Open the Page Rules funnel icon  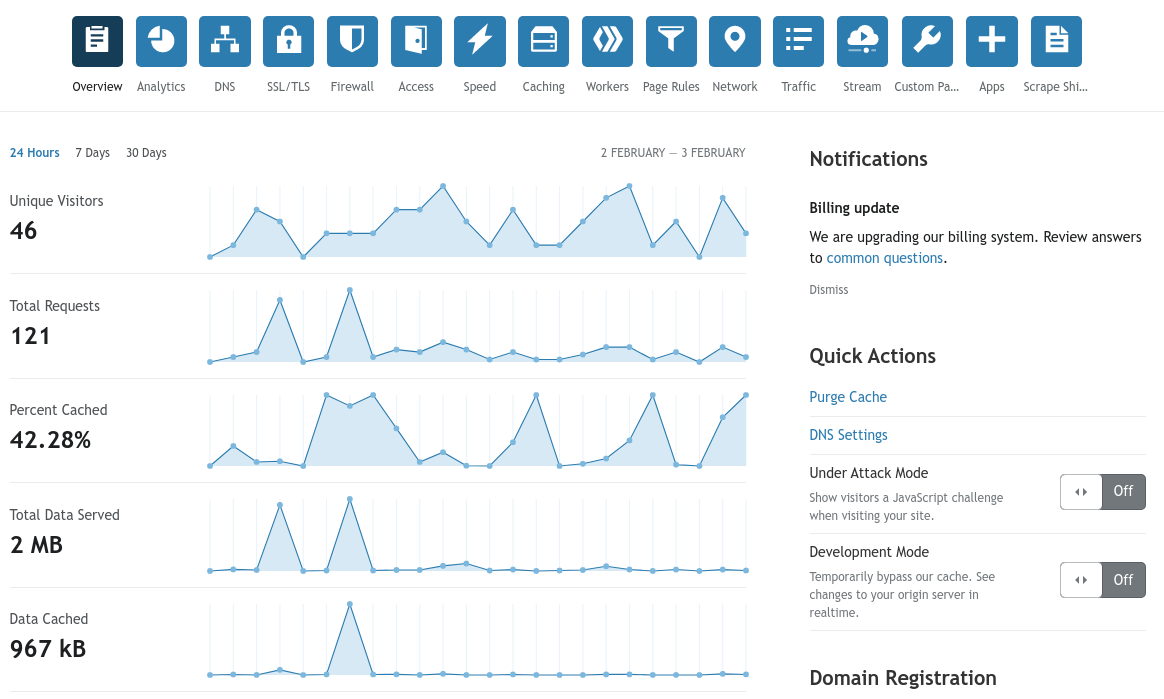[671, 41]
